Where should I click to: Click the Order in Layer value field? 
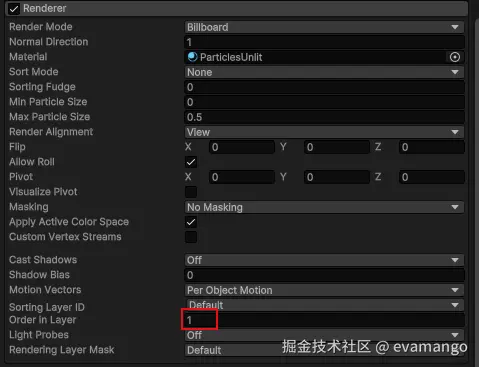324,320
